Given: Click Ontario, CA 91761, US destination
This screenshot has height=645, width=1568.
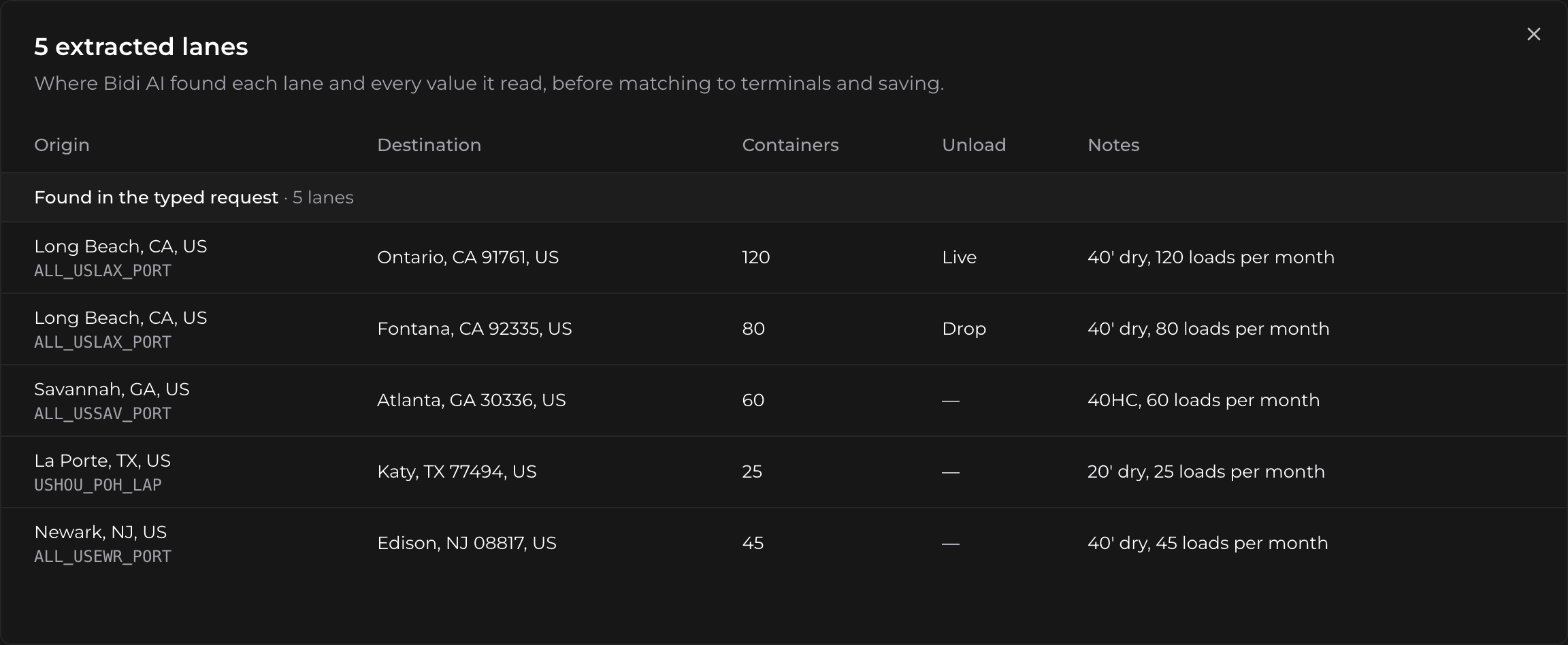Looking at the screenshot, I should click(468, 257).
